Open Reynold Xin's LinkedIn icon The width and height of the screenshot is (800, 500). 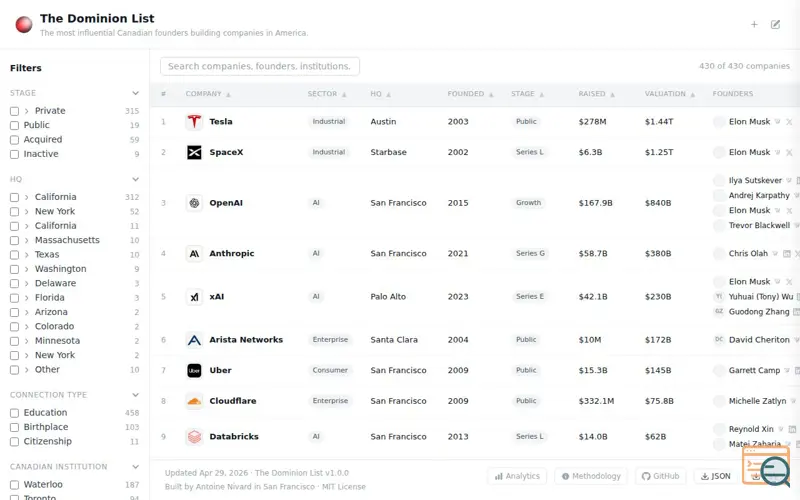tap(792, 430)
